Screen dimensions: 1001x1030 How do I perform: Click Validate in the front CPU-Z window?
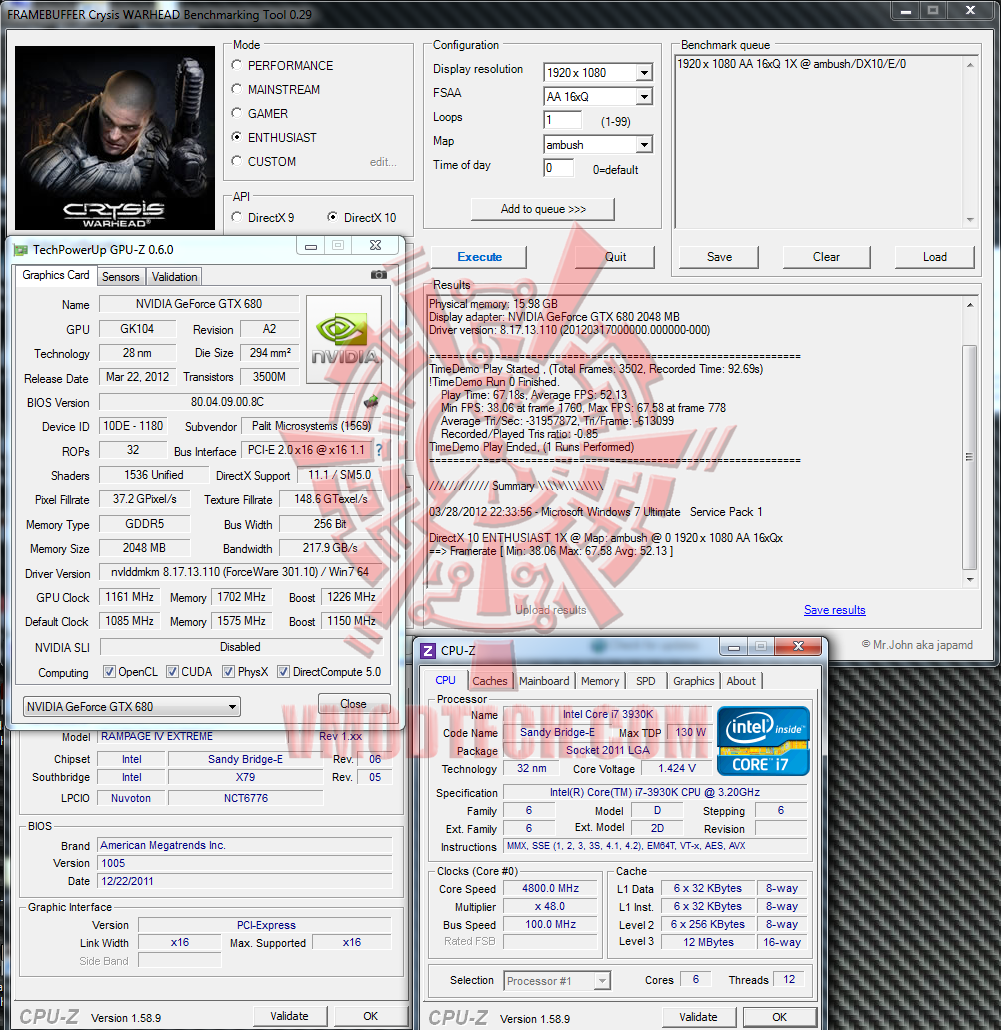[x=698, y=1017]
